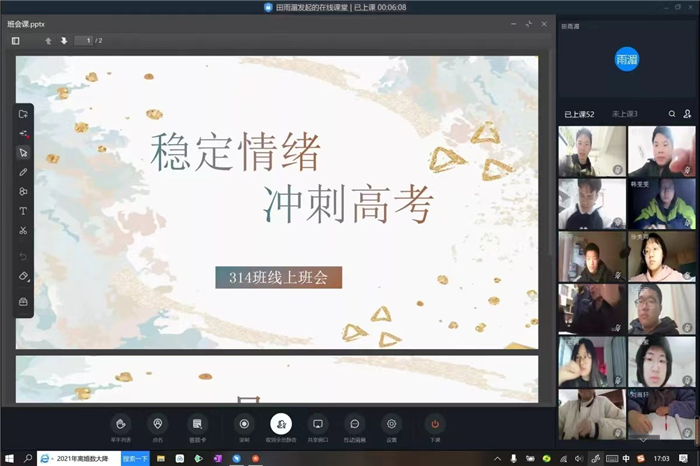
Task: Open 设置 settings in bottom bar
Action: [391, 425]
